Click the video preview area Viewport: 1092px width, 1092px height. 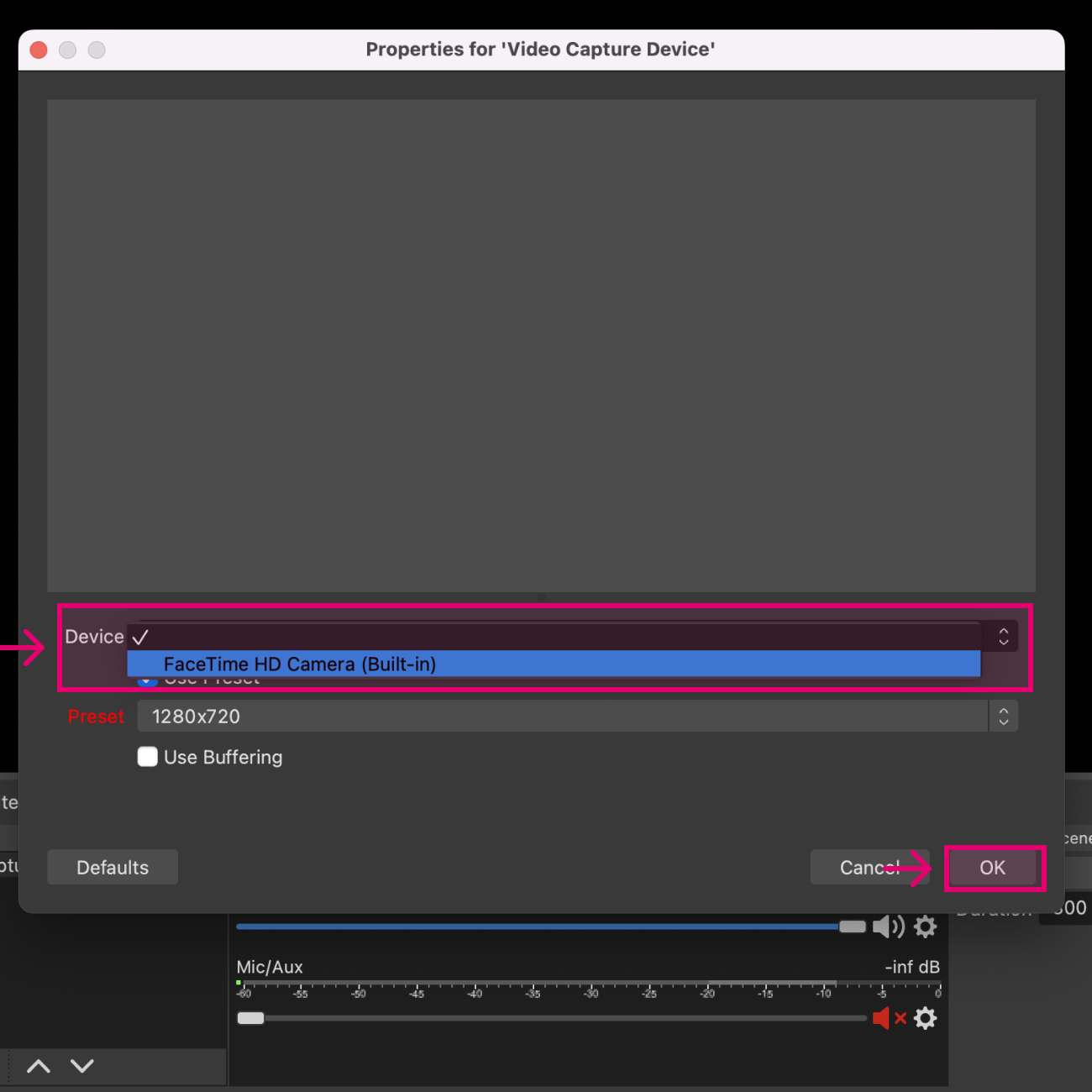tap(541, 345)
